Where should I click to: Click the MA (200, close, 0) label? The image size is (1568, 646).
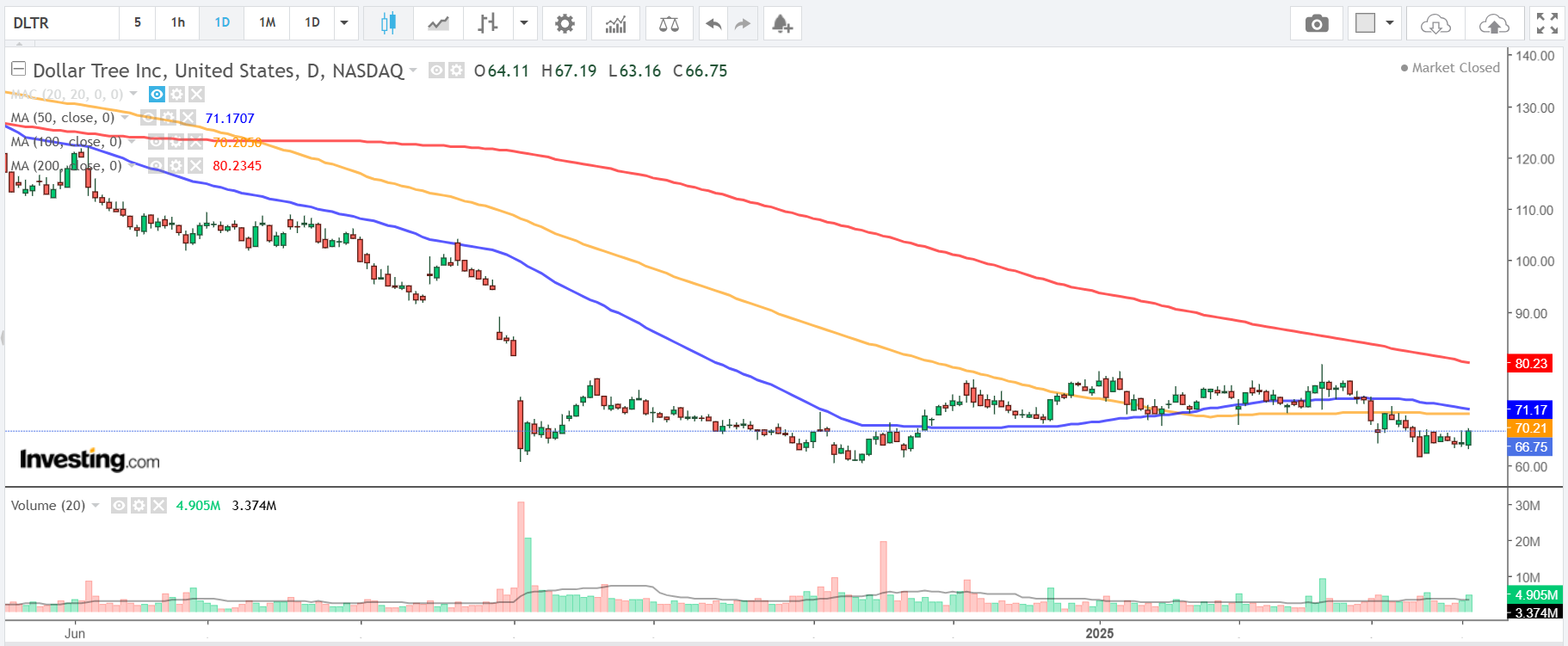66,166
